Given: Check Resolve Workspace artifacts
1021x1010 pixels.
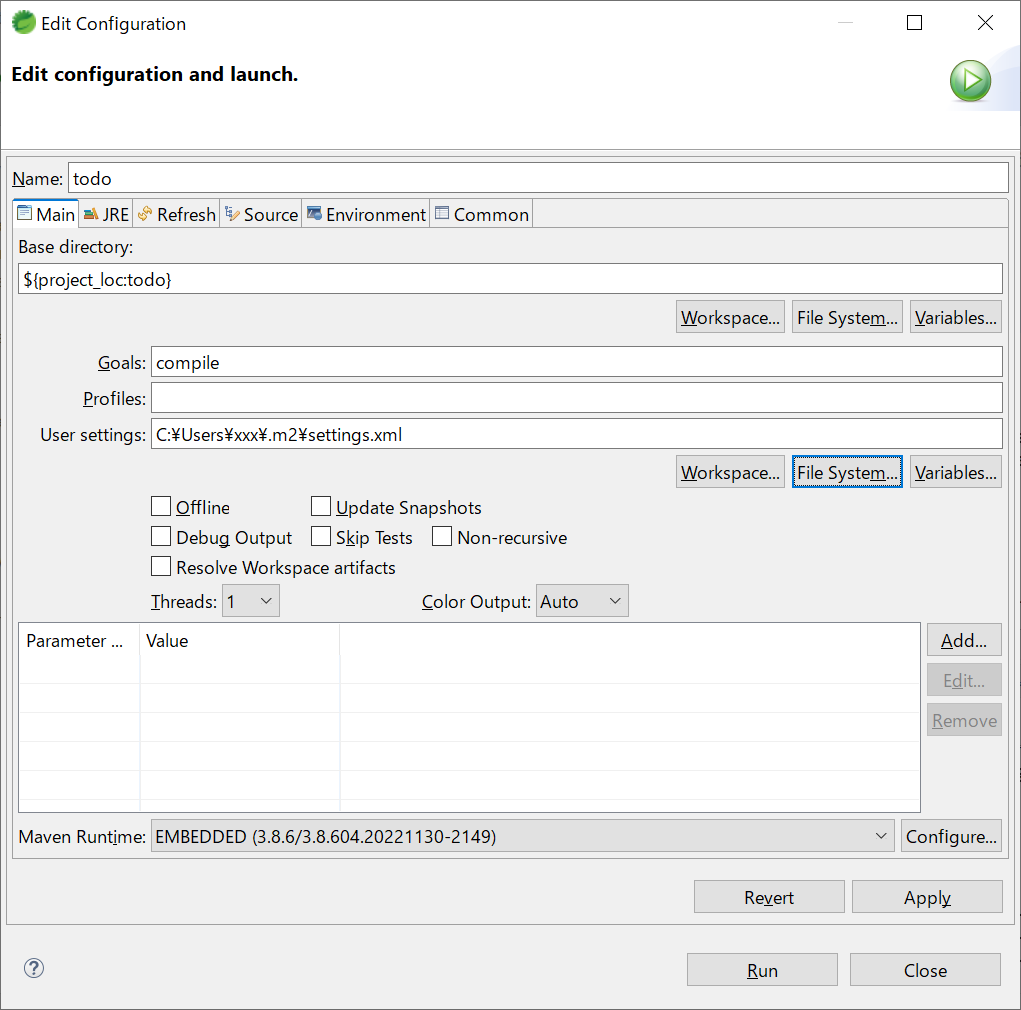Looking at the screenshot, I should click(161, 567).
